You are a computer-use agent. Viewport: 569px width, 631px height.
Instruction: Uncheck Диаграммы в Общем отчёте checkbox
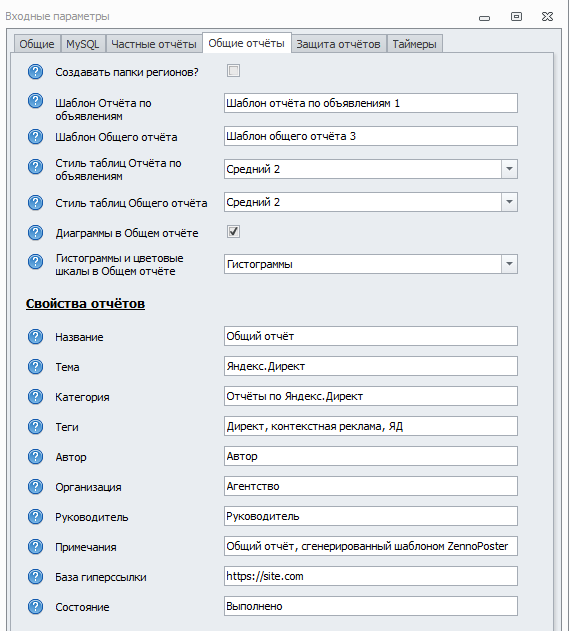click(x=233, y=231)
